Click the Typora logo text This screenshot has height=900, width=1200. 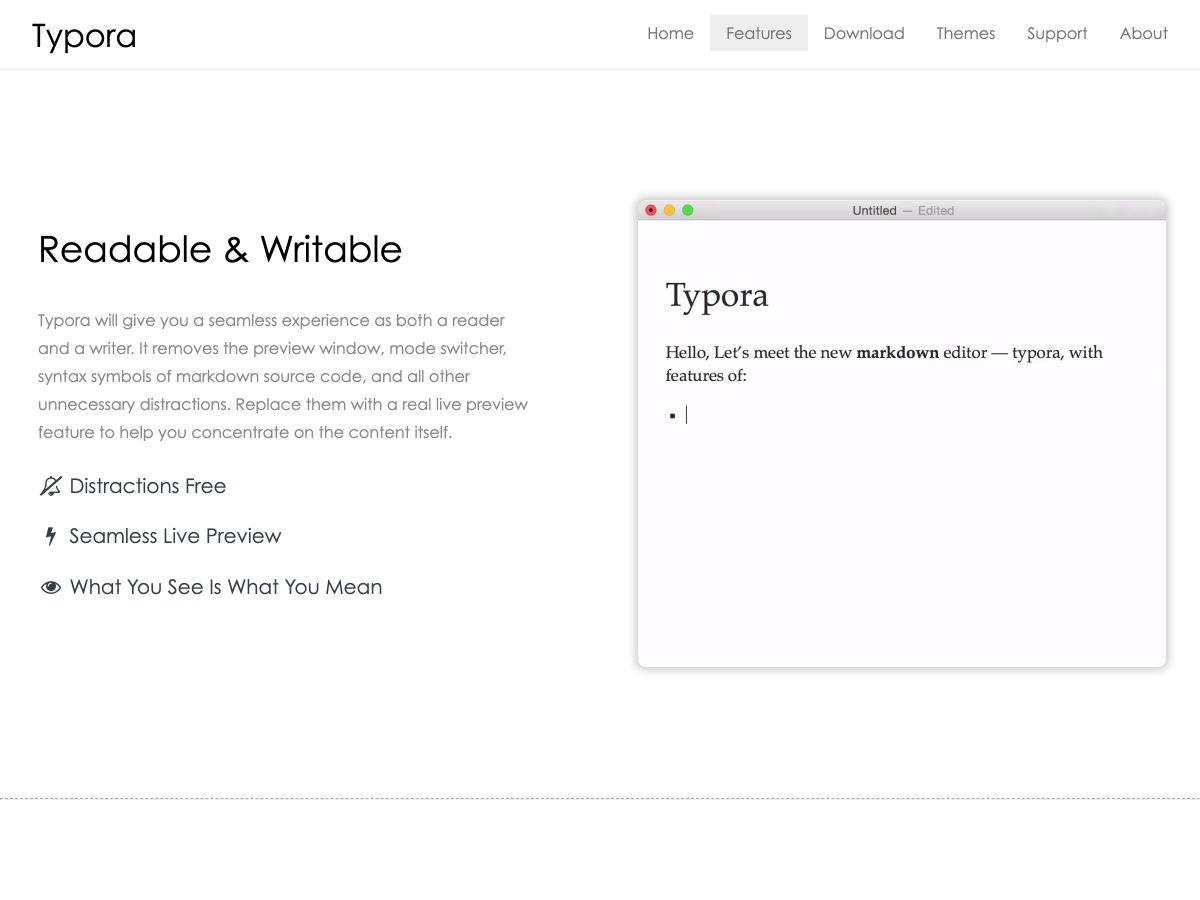84,36
